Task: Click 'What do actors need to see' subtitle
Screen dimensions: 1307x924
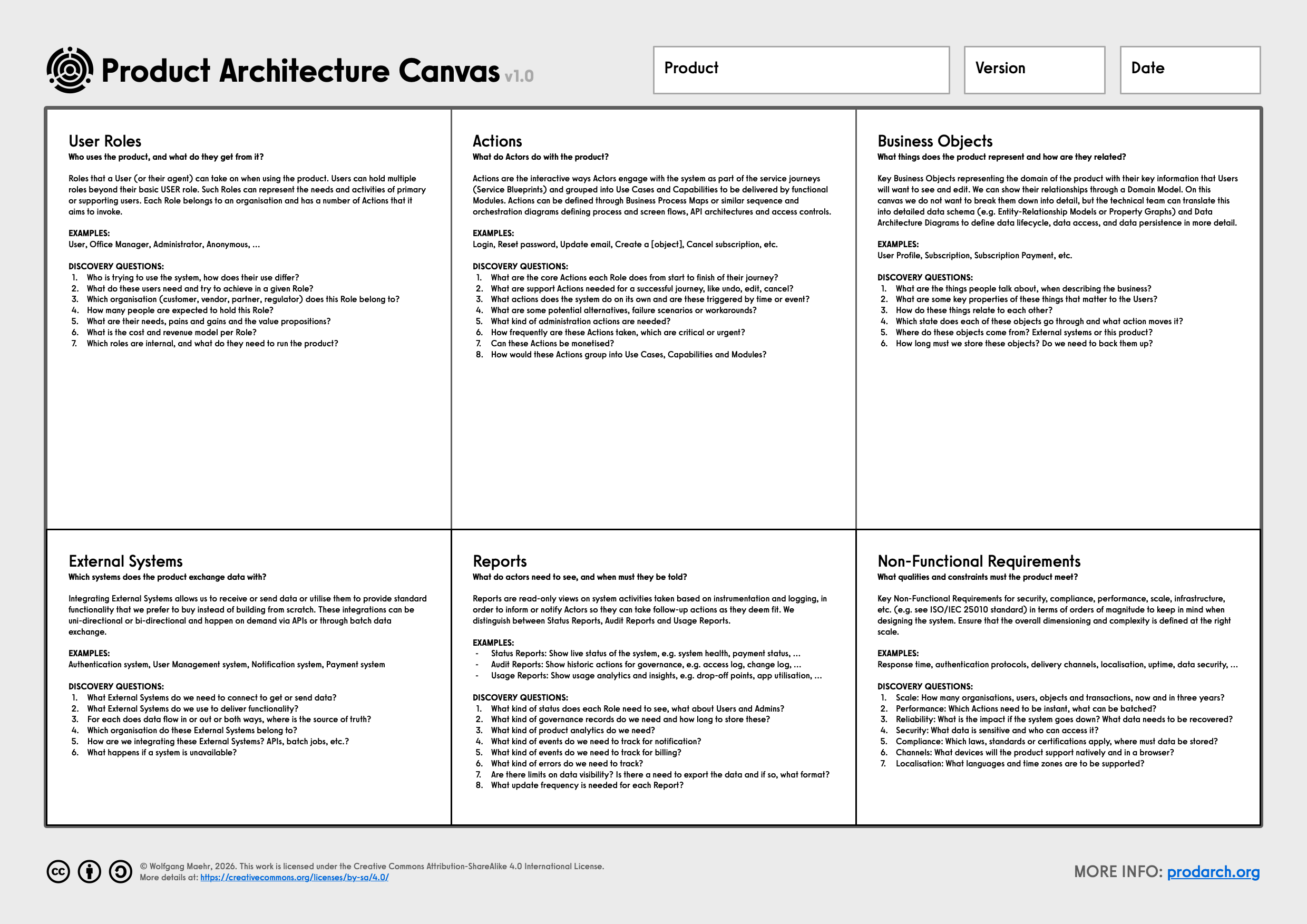Action: 580,577
